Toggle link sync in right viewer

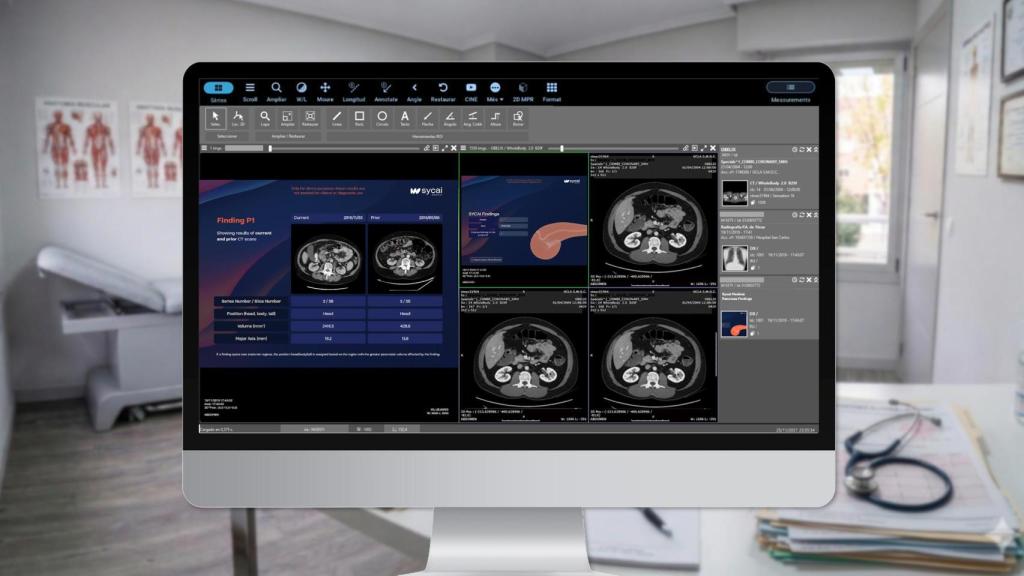click(x=686, y=148)
